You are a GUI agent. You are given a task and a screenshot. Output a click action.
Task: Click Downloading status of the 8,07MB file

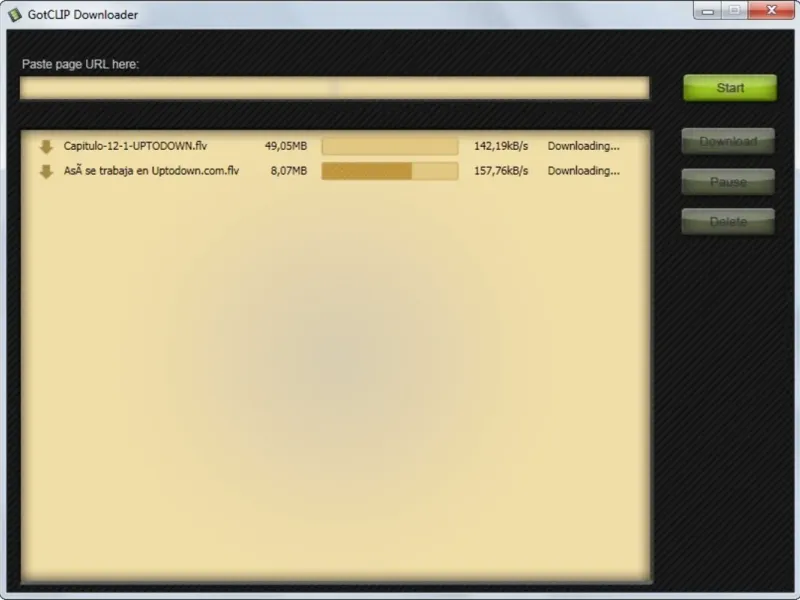[x=584, y=171]
